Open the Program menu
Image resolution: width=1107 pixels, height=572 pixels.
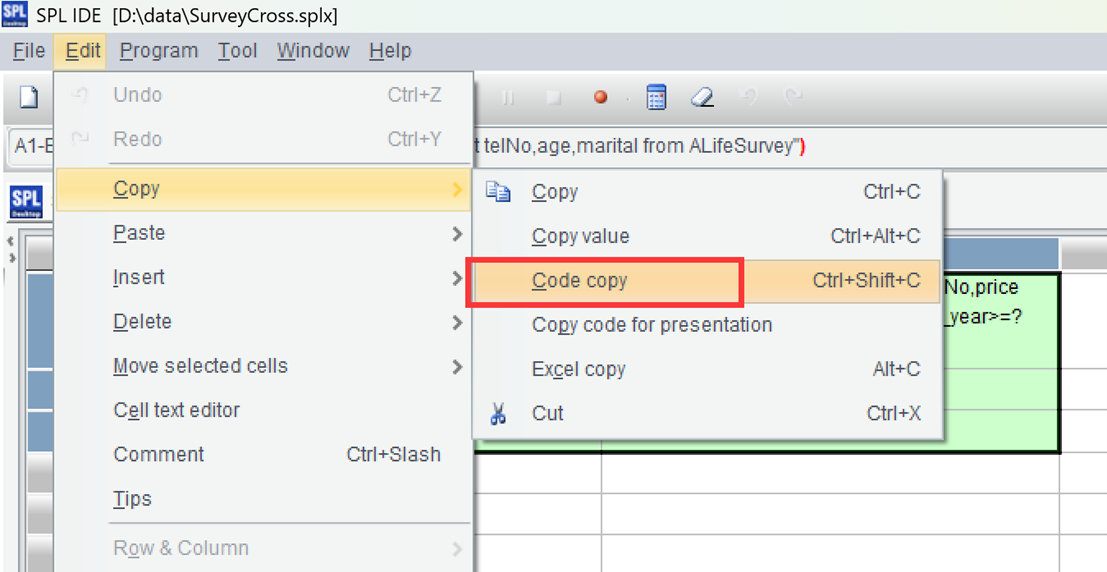pos(159,51)
